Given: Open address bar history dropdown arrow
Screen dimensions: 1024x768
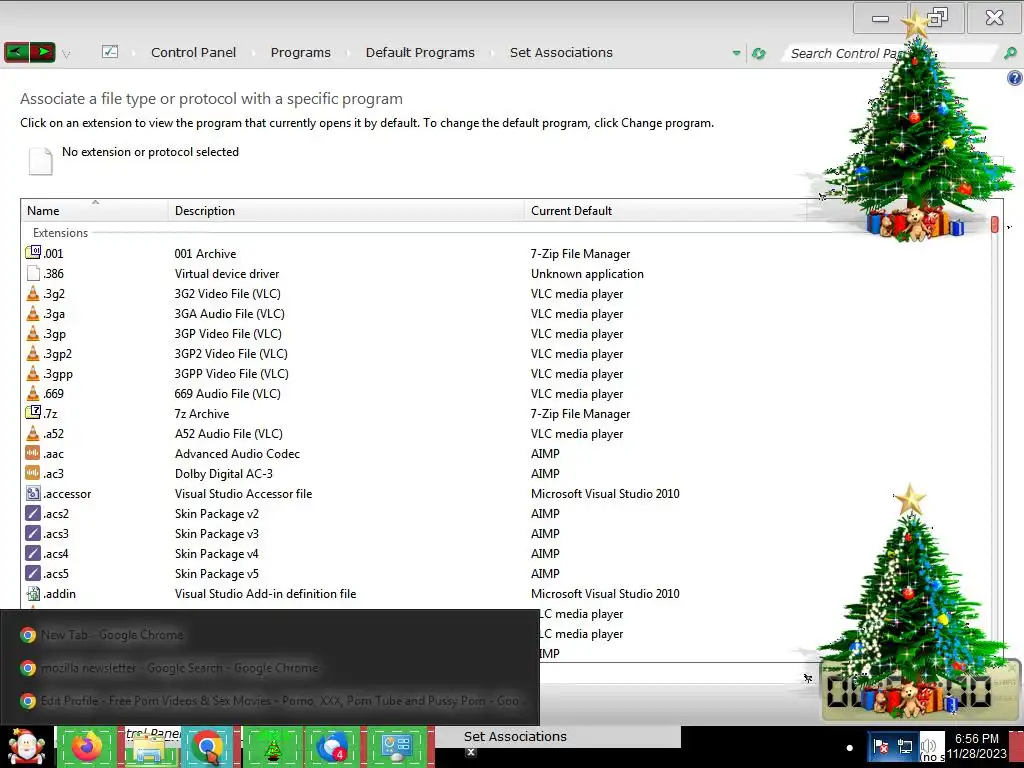Looking at the screenshot, I should point(737,54).
